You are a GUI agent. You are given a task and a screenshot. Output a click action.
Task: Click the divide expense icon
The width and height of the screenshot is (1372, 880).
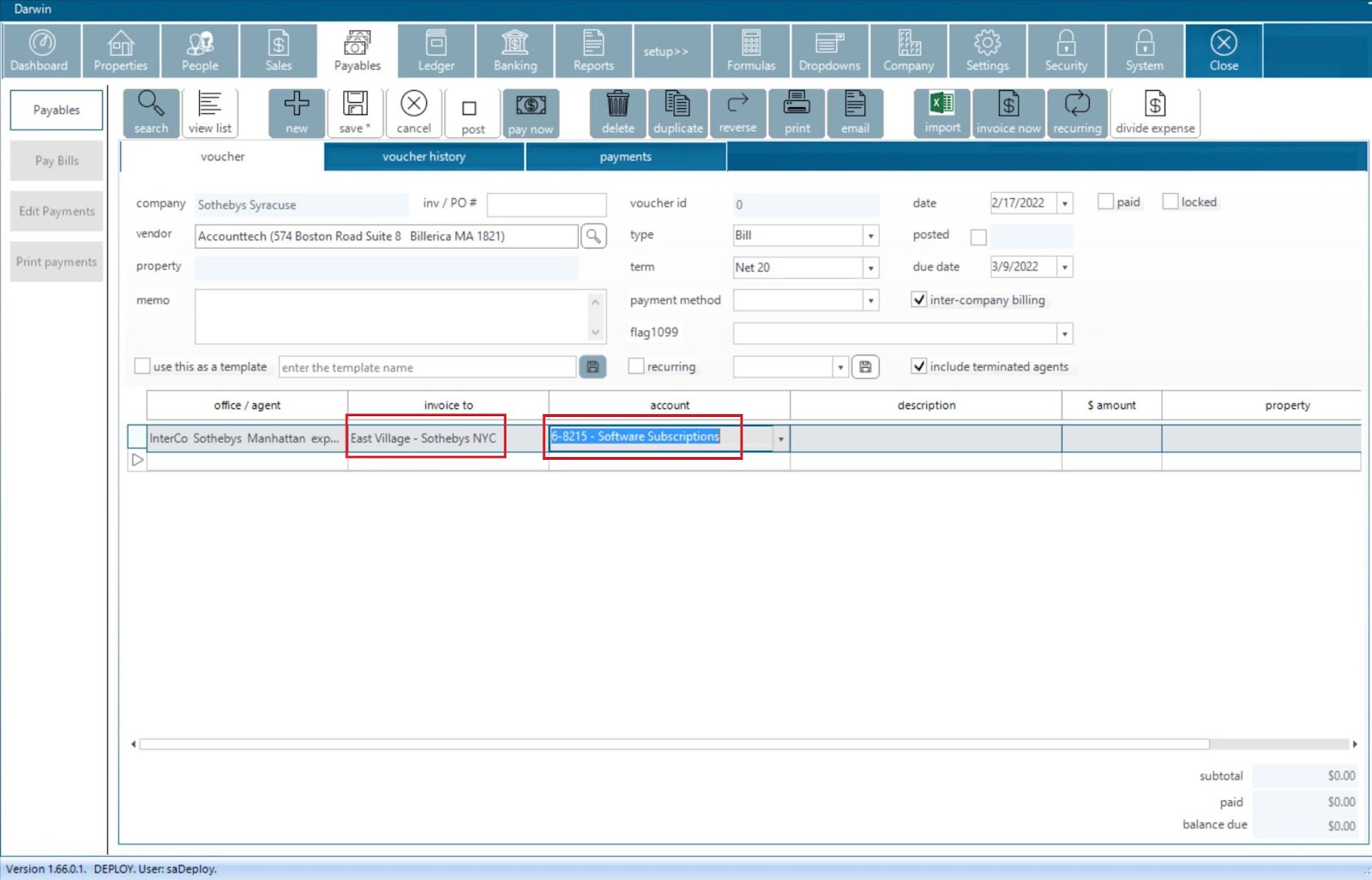[1154, 112]
